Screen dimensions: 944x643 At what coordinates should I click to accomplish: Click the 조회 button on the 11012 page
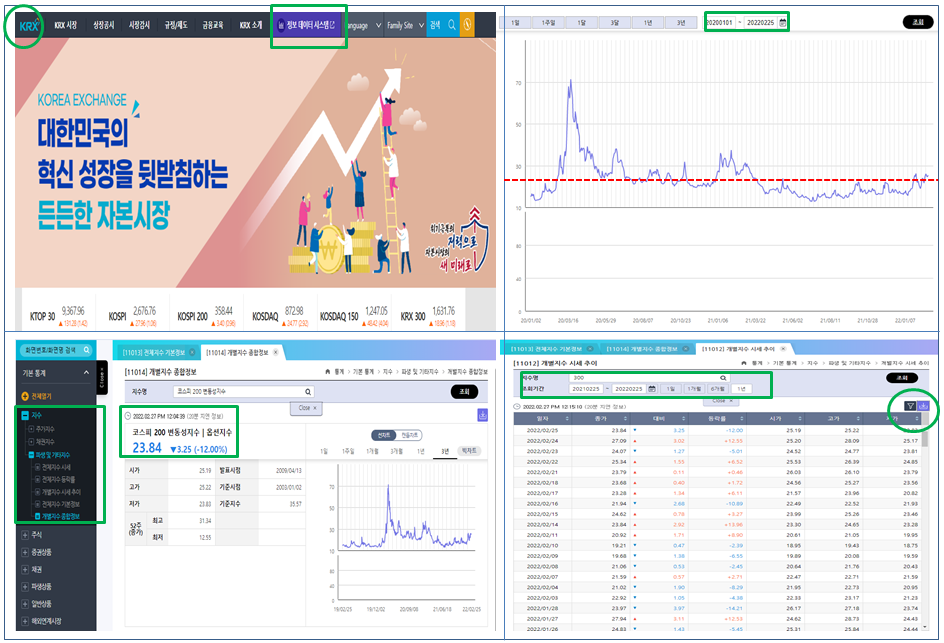coord(901,378)
